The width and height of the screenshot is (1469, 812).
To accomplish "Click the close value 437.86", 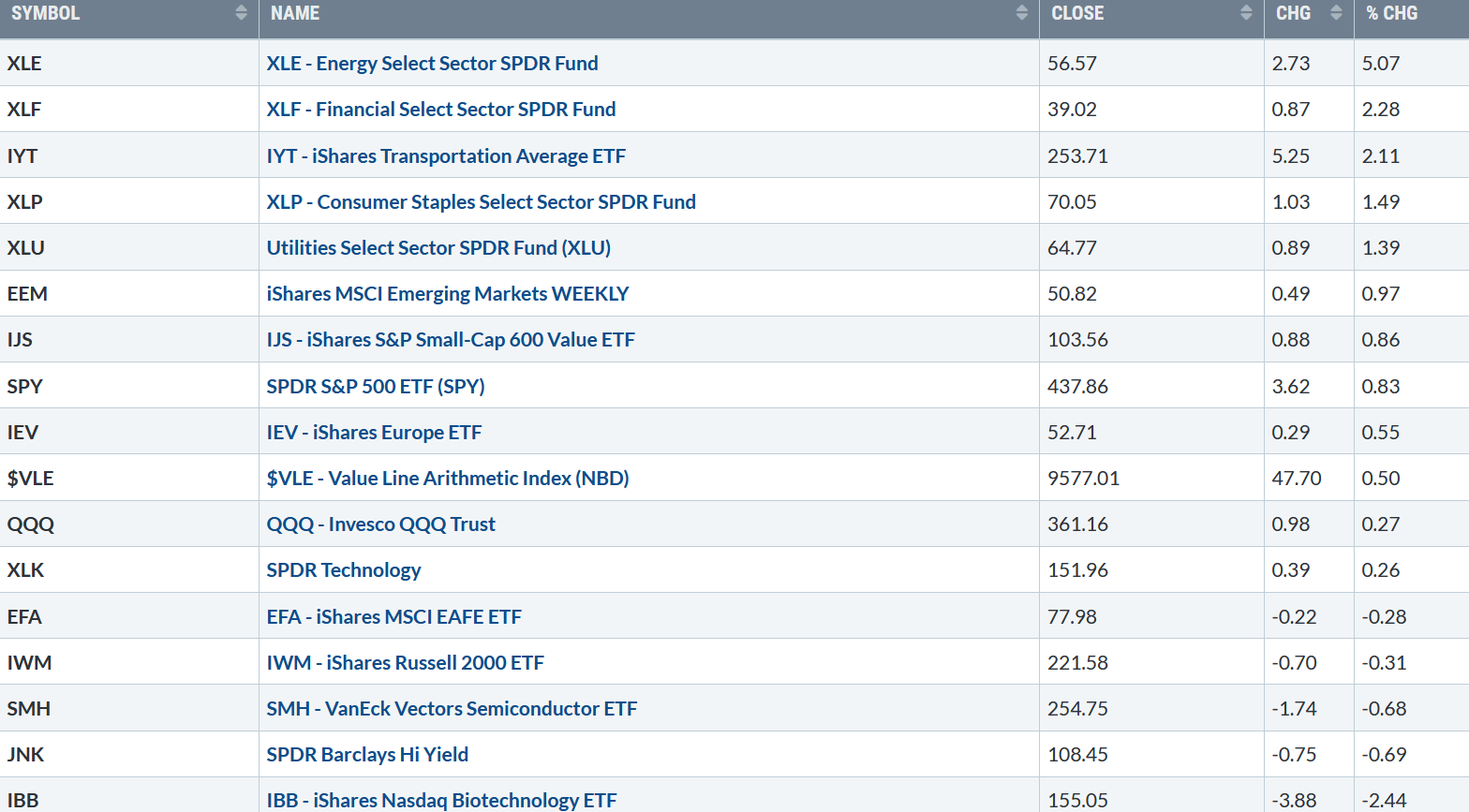I will [x=1077, y=386].
